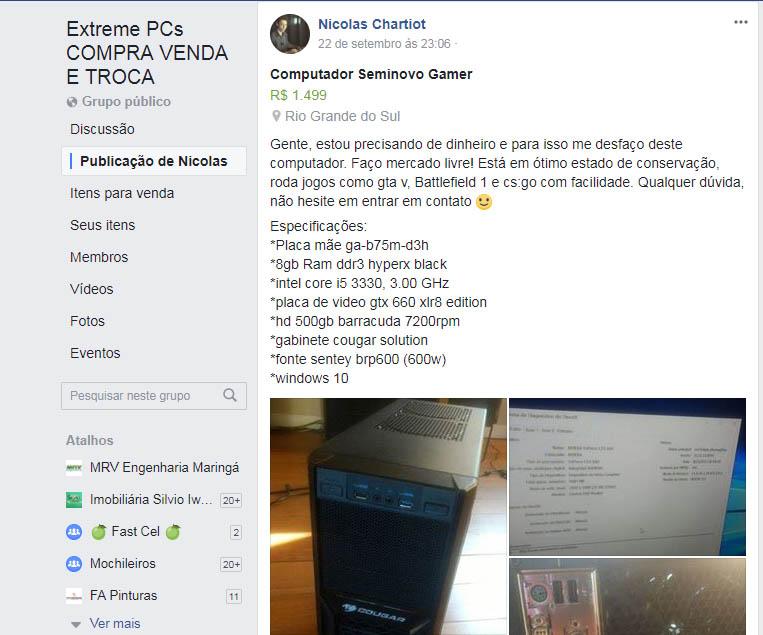Click the location pin next to Rio Grande do Sul
763x635 pixels.
[x=276, y=116]
